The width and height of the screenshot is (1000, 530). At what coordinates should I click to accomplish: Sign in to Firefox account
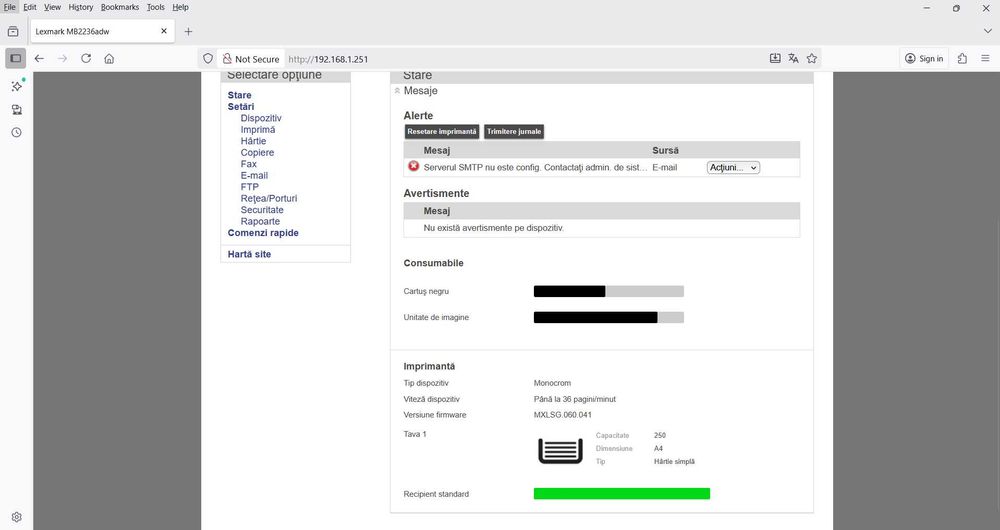[x=924, y=59]
